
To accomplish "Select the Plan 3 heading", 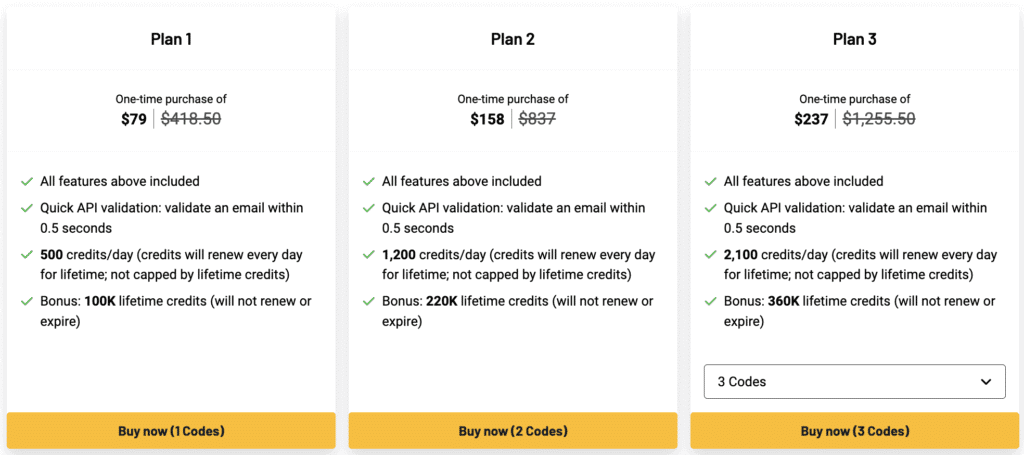I will click(x=855, y=40).
